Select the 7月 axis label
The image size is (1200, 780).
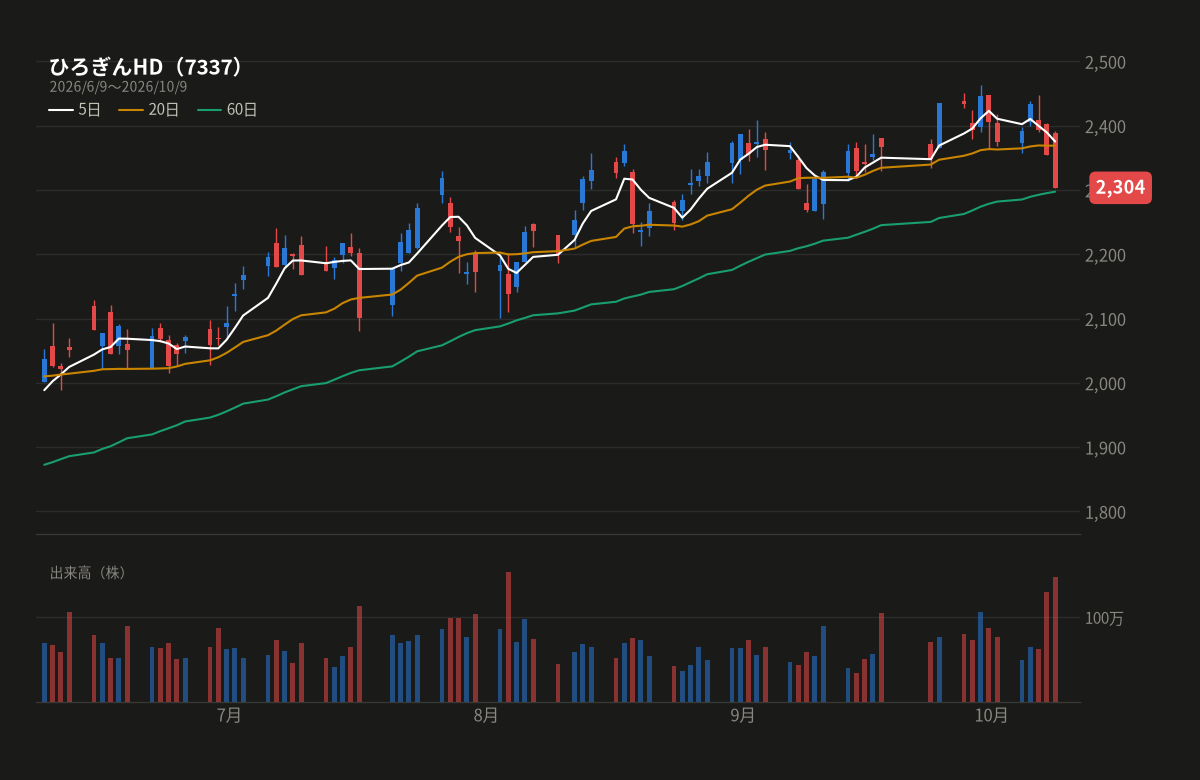click(229, 715)
